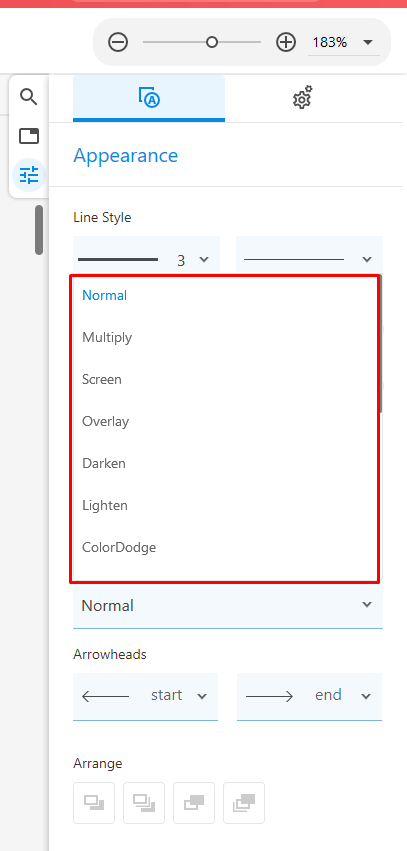This screenshot has width=407, height=851.
Task: Click the zoom out minus icon
Action: pyautogui.click(x=118, y=42)
